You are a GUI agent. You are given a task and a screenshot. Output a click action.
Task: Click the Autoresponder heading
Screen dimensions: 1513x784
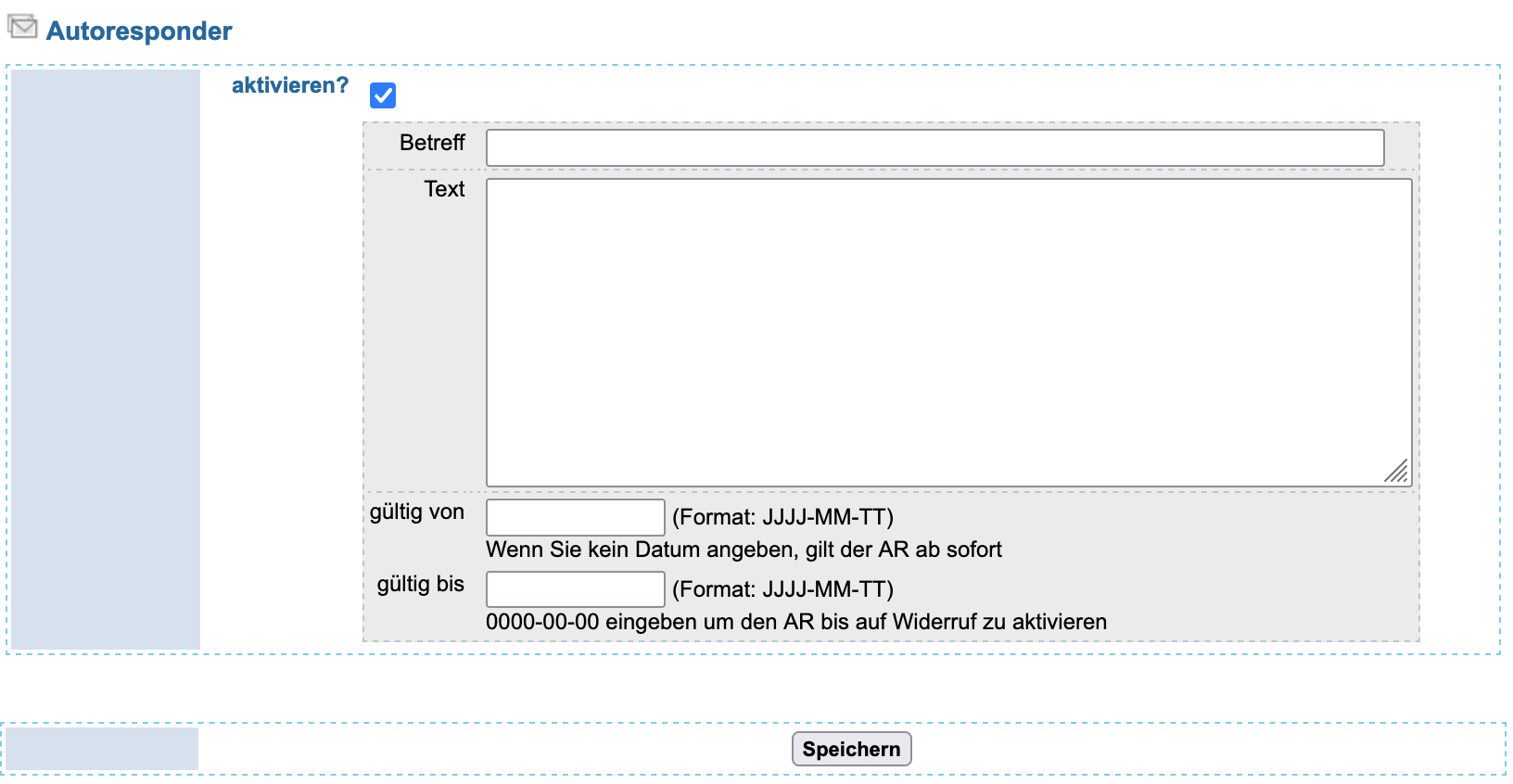point(139,31)
